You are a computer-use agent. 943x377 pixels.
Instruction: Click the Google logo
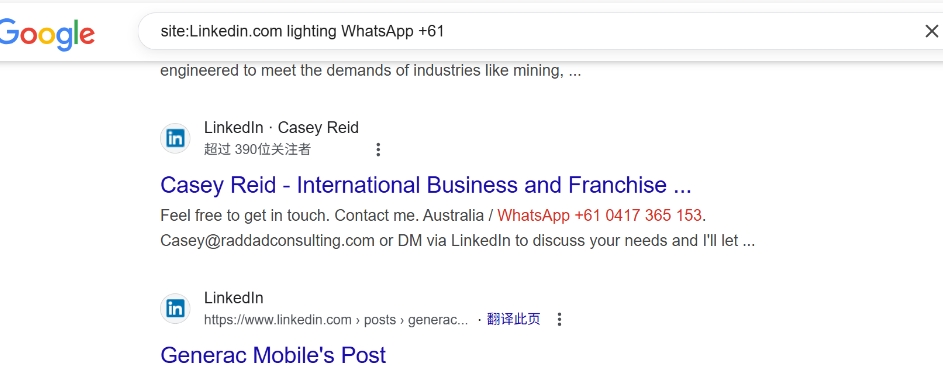[46, 34]
